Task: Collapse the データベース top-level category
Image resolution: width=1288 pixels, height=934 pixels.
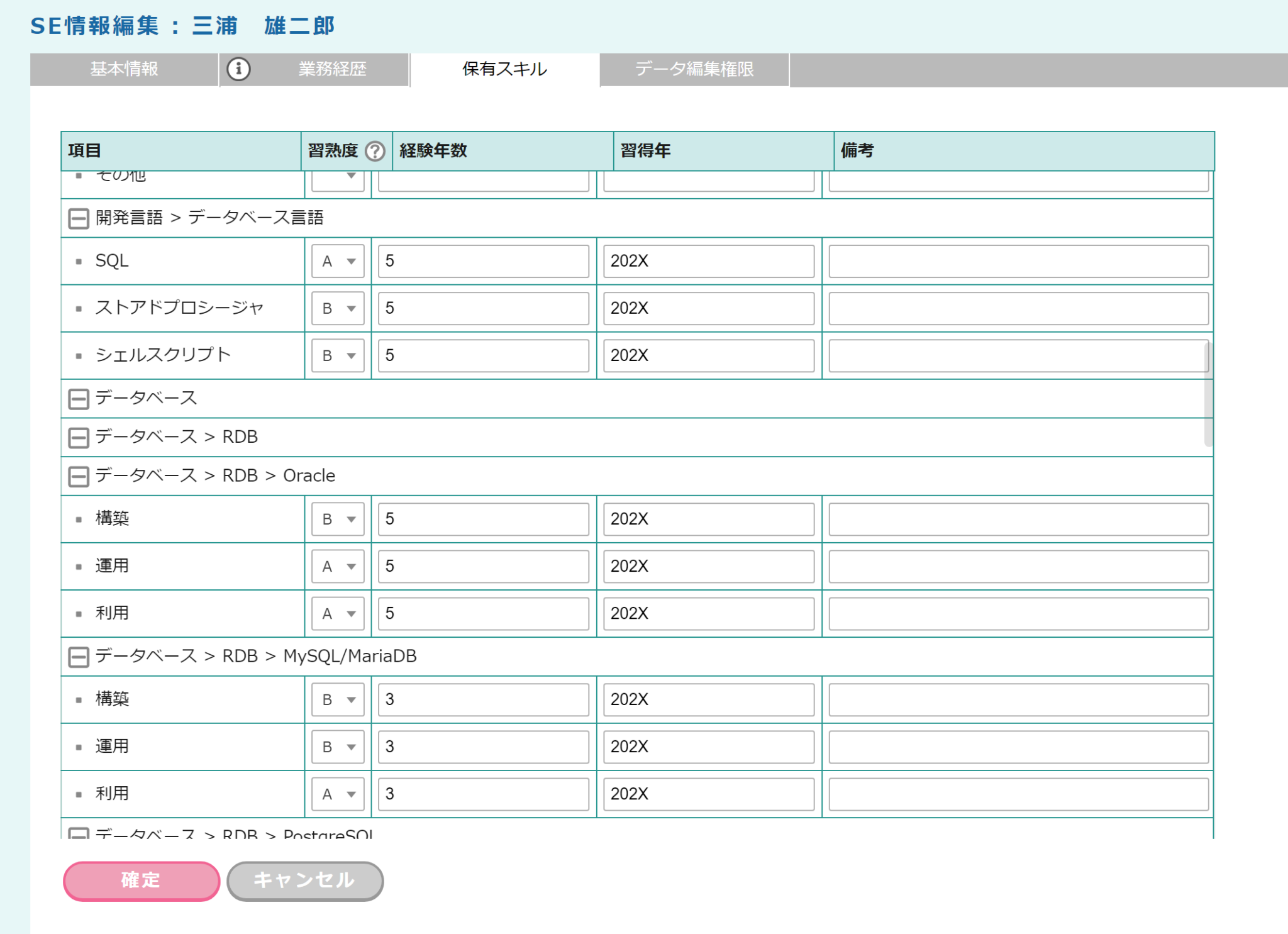Action: pos(79,399)
